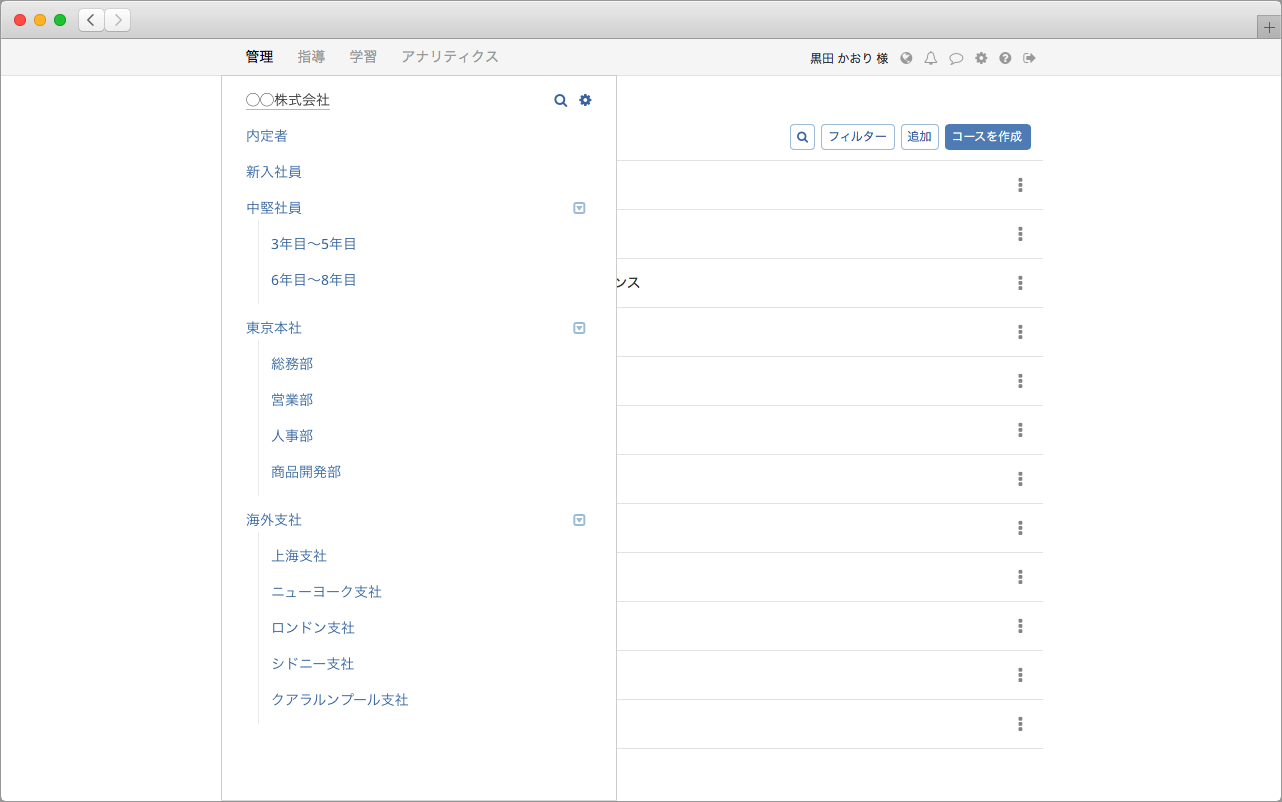Click the 追加 button
Image resolution: width=1282 pixels, height=802 pixels.
[919, 137]
